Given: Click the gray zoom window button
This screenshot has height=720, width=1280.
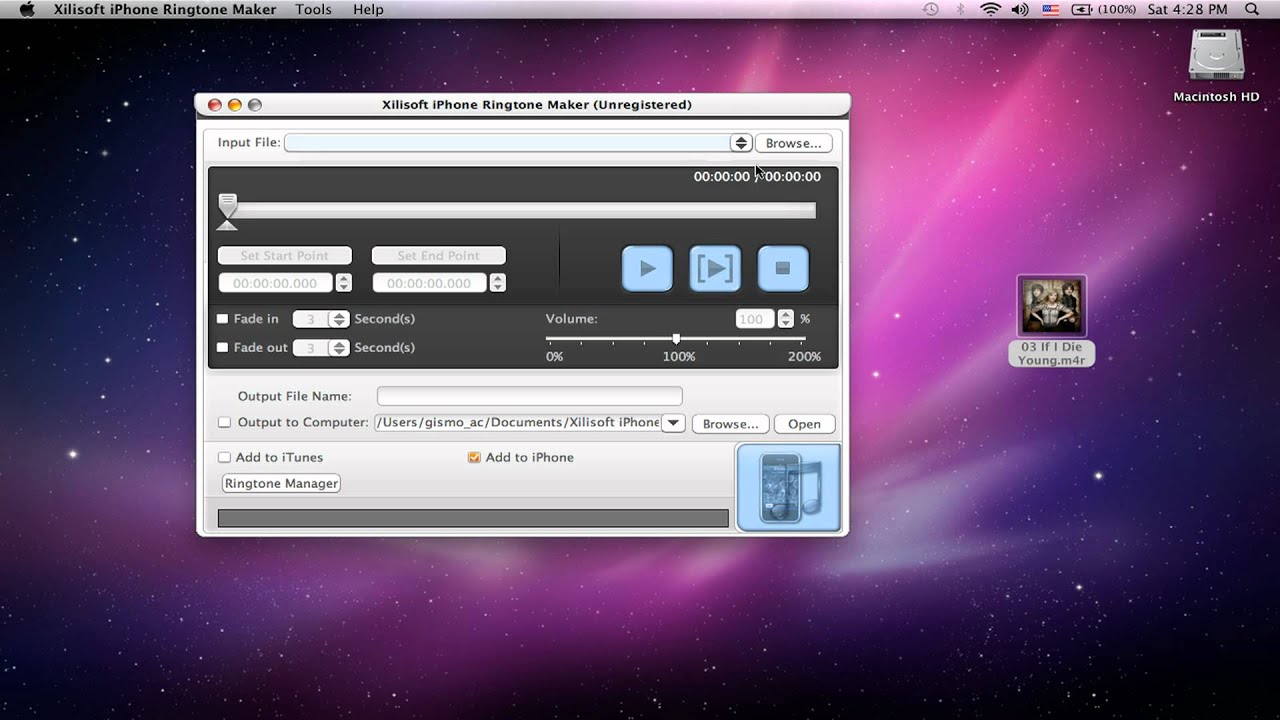Looking at the screenshot, I should (255, 105).
